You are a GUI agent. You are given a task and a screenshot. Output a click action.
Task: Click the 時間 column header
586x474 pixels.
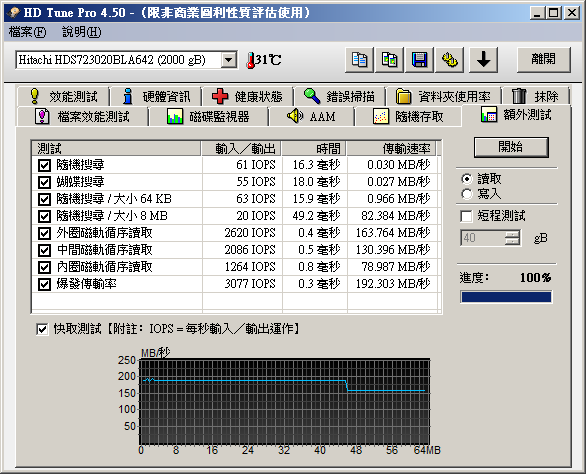point(314,148)
